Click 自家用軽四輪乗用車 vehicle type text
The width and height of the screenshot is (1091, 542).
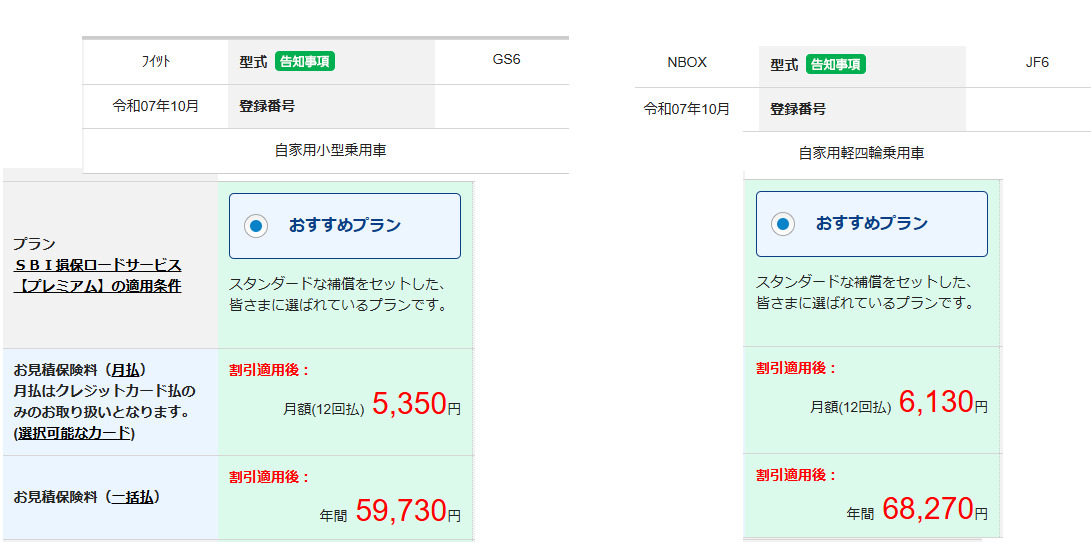(861, 154)
